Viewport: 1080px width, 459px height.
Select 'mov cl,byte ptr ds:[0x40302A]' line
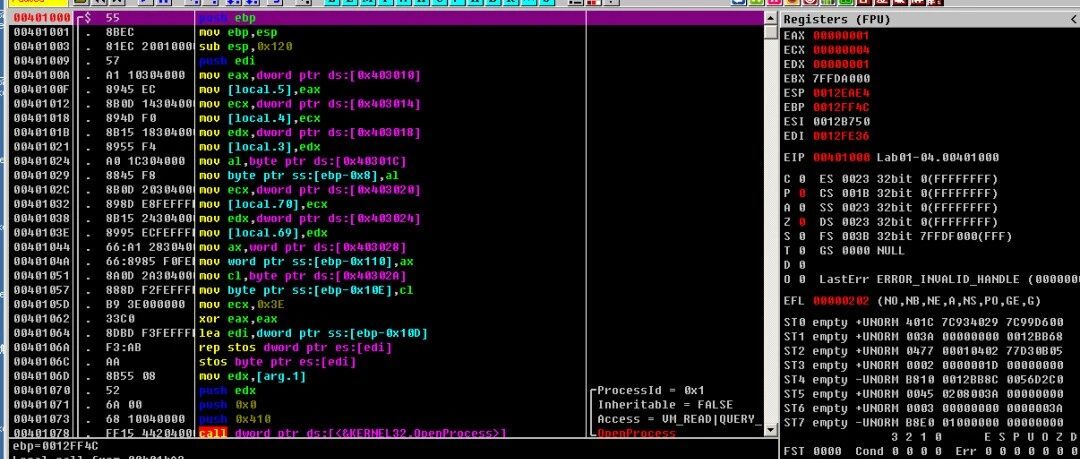[x=302, y=276]
